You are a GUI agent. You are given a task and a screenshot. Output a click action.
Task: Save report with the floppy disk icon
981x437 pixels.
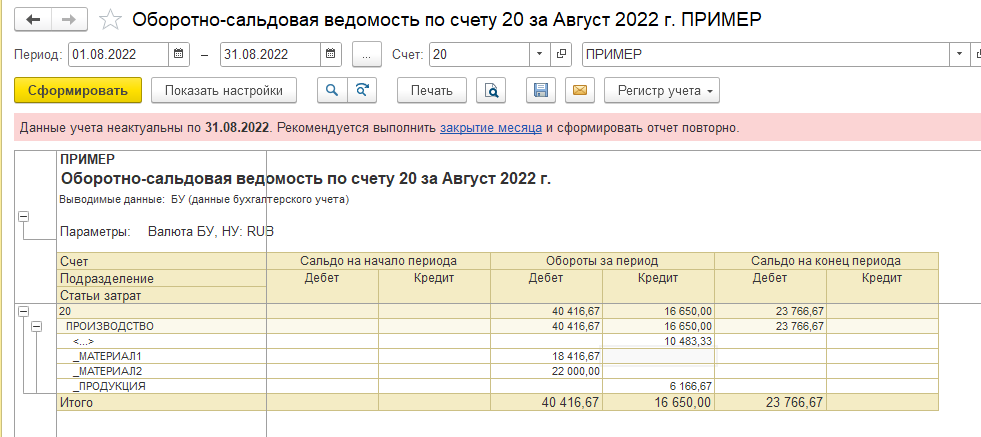point(541,91)
